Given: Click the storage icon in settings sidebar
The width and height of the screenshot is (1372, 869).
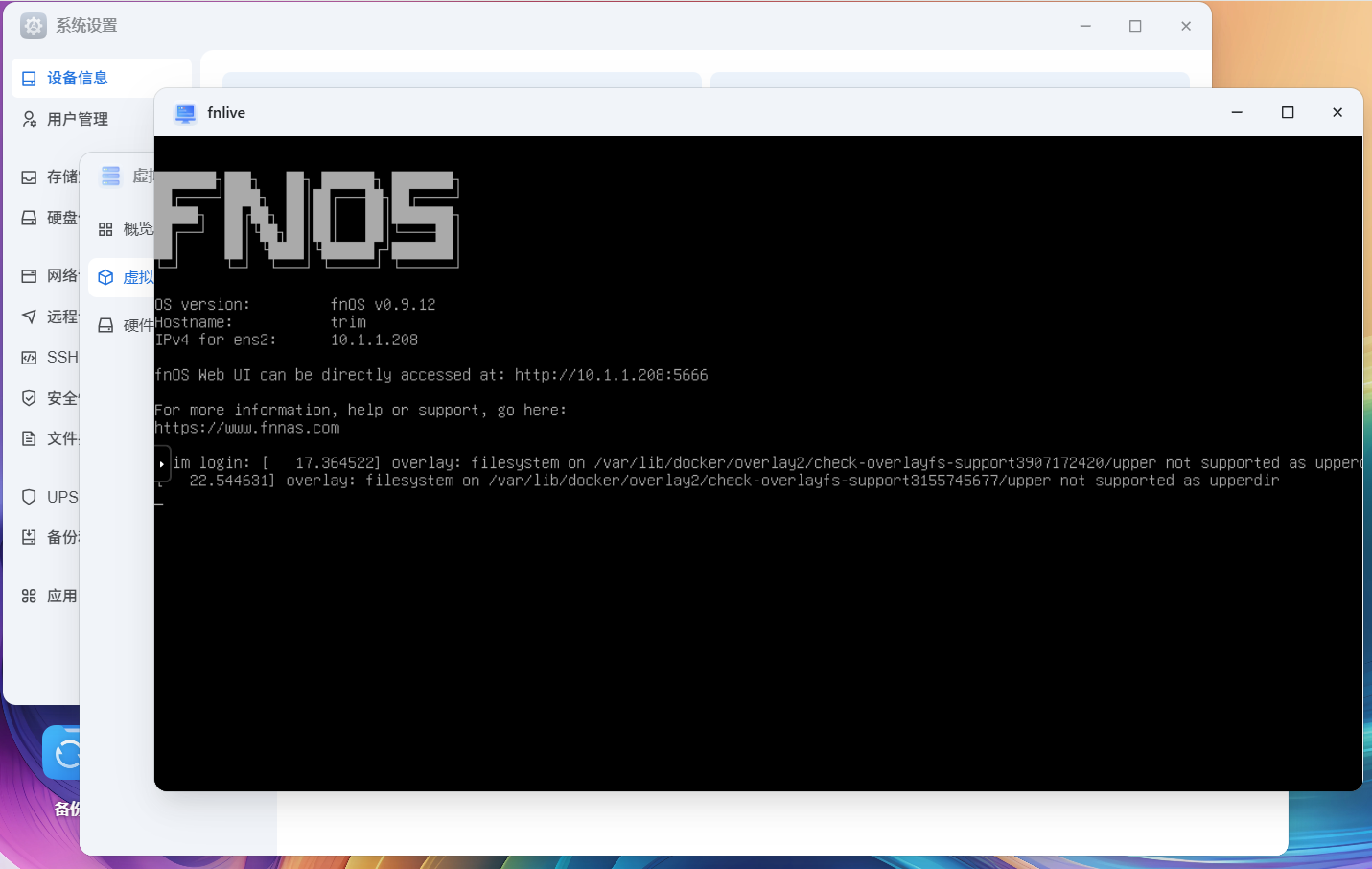Looking at the screenshot, I should (29, 177).
